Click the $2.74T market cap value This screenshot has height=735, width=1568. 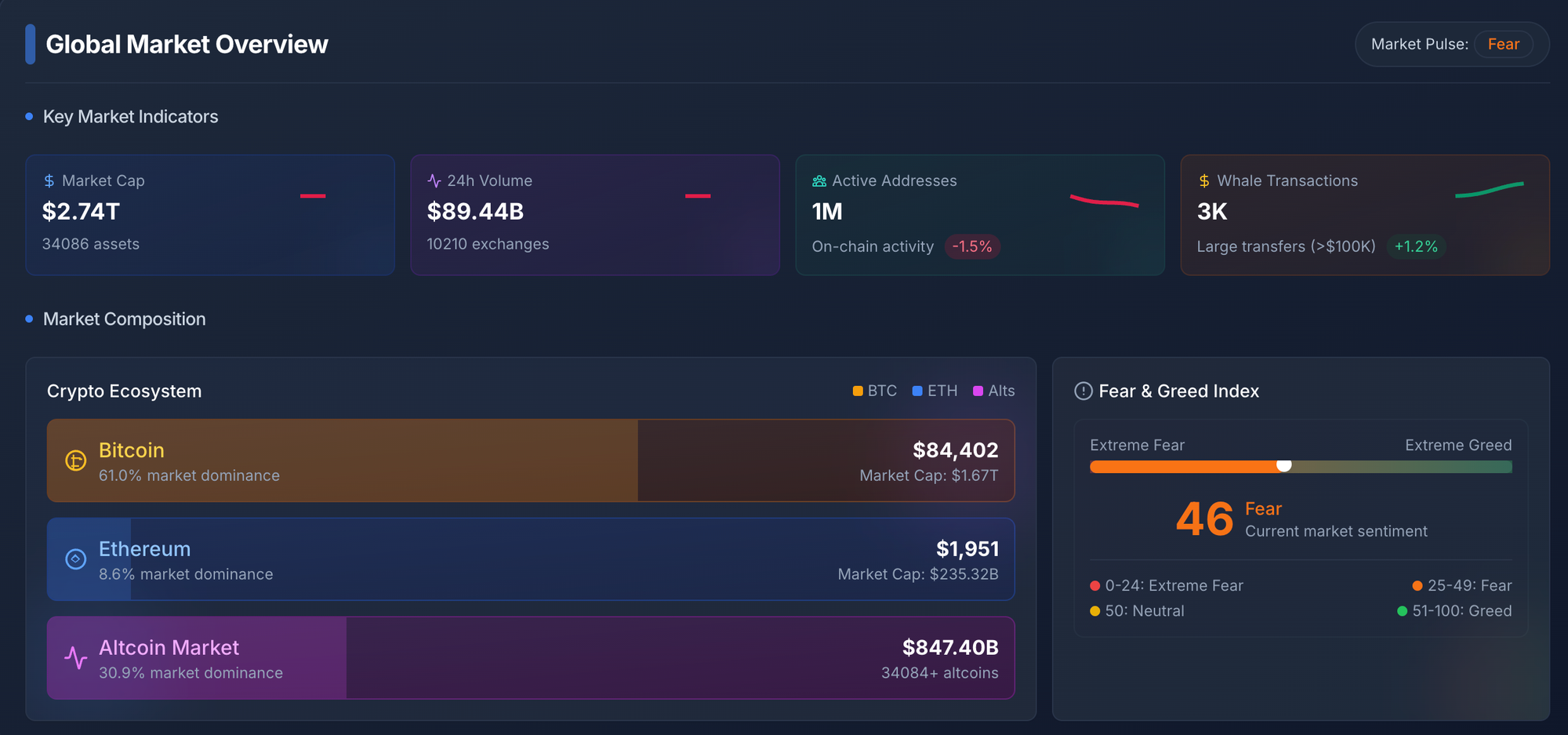click(x=81, y=212)
